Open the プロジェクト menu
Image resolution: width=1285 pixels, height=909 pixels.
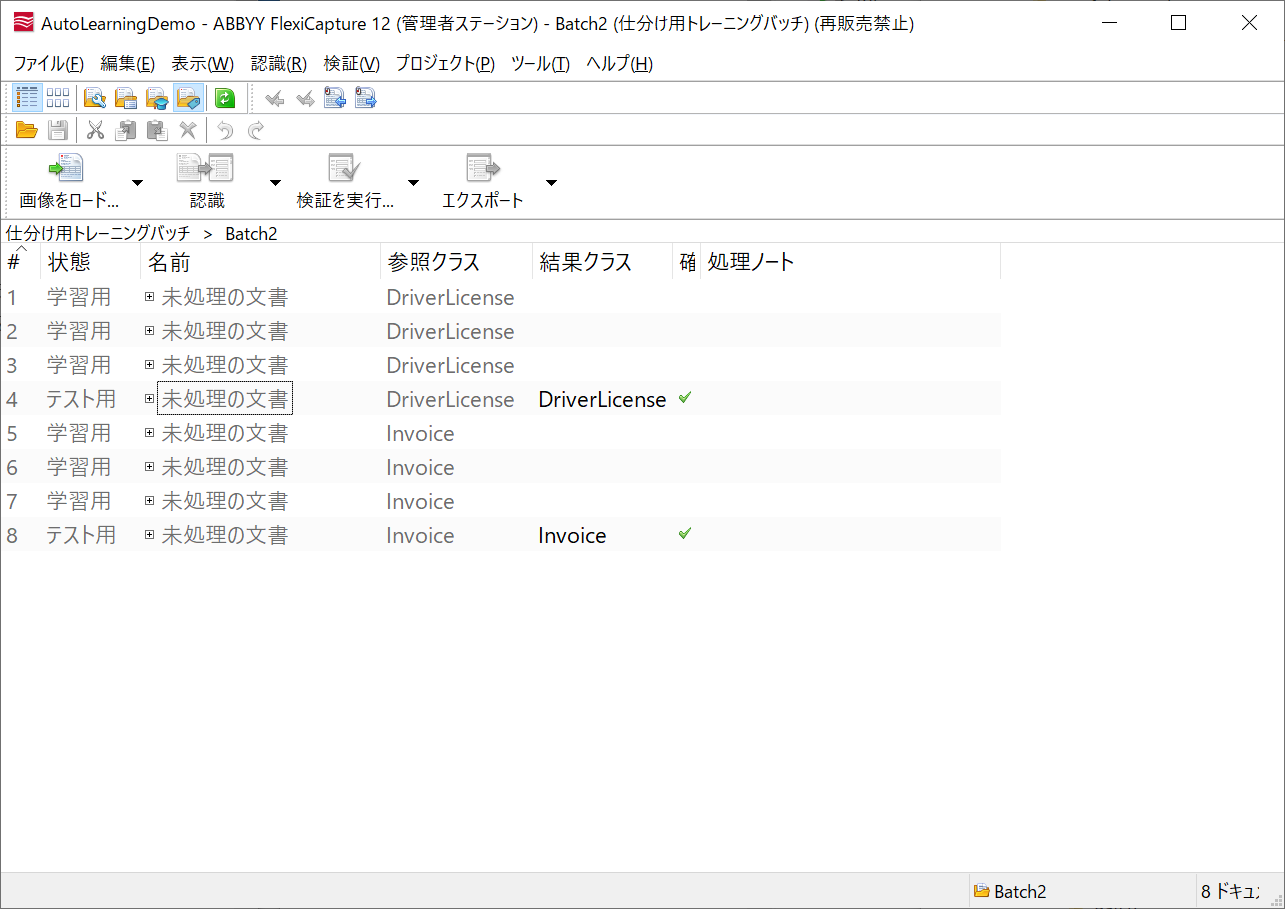[445, 64]
